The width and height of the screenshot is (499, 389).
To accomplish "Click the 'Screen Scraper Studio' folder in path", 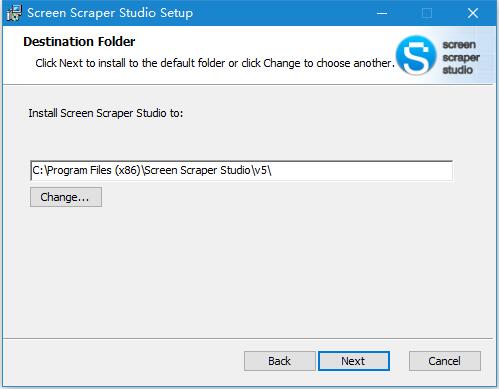I will pyautogui.click(x=198, y=170).
